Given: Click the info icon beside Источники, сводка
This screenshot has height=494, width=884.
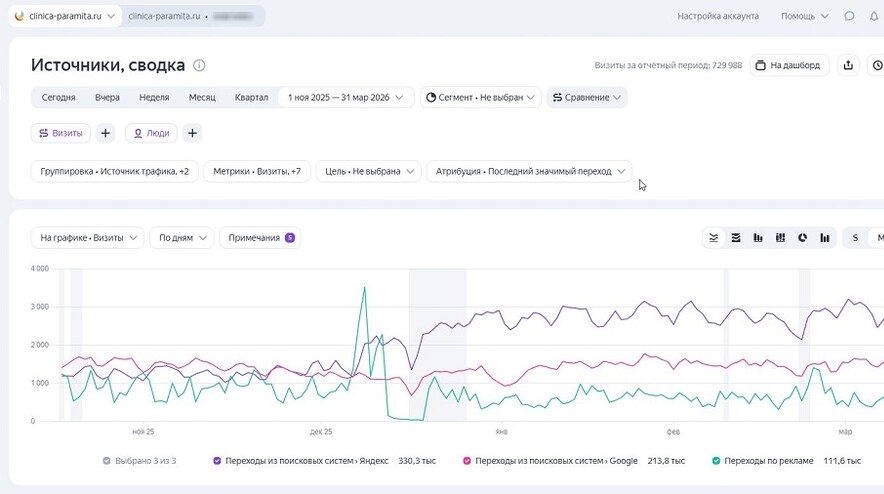Looking at the screenshot, I should (199, 65).
